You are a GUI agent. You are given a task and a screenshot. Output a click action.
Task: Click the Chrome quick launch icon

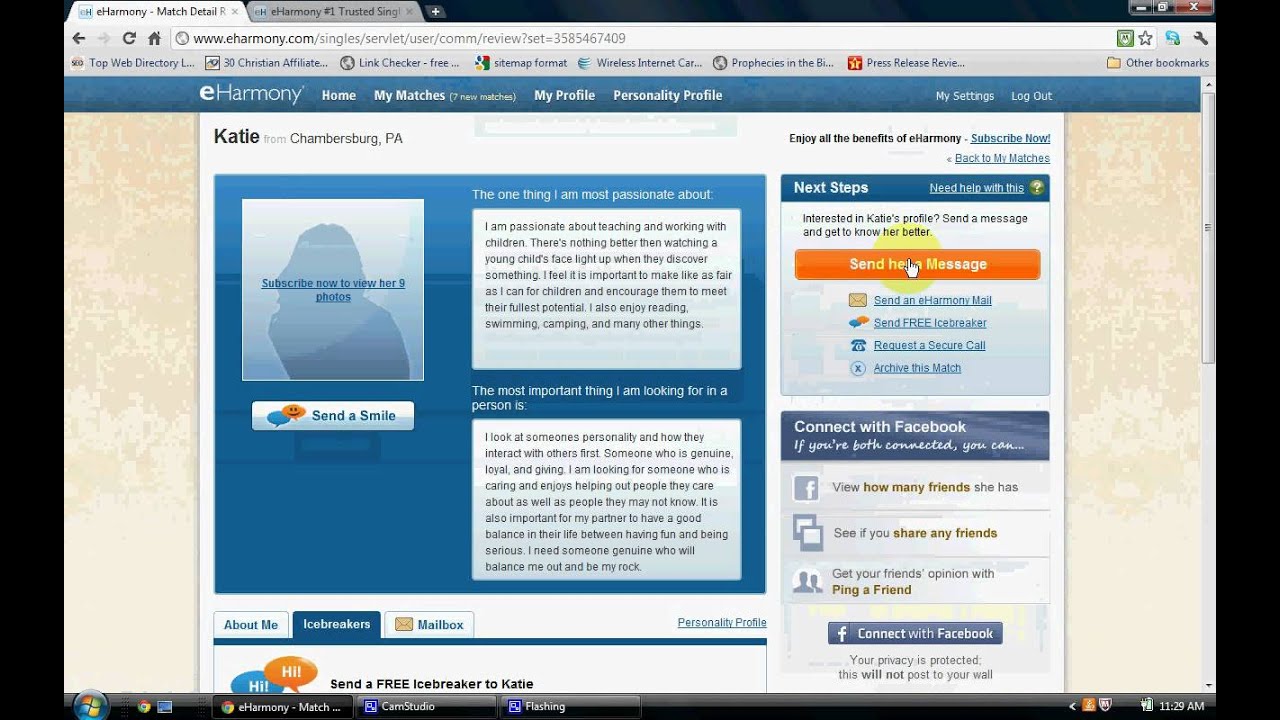[144, 706]
